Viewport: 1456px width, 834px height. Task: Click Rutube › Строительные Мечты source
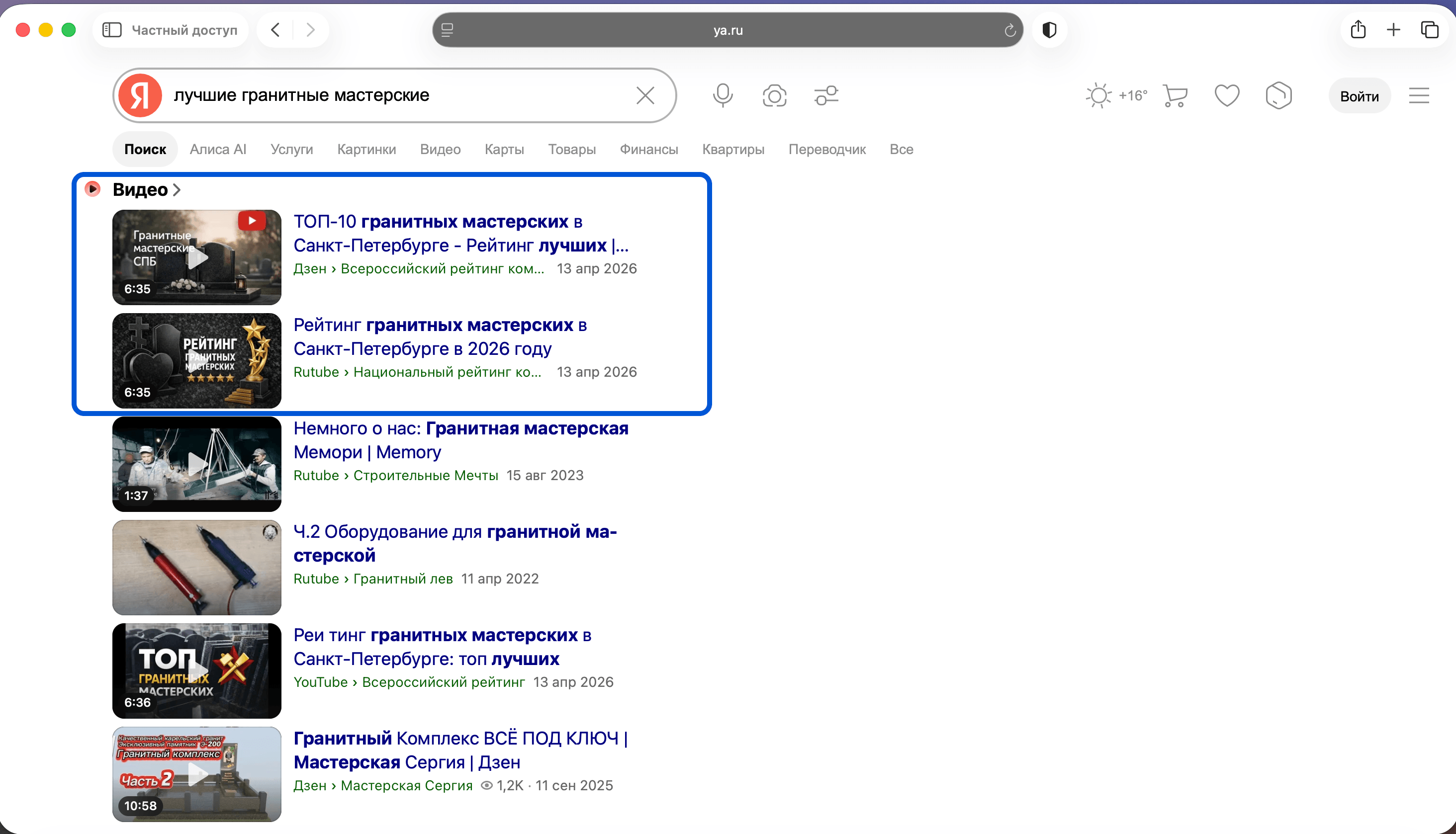395,476
